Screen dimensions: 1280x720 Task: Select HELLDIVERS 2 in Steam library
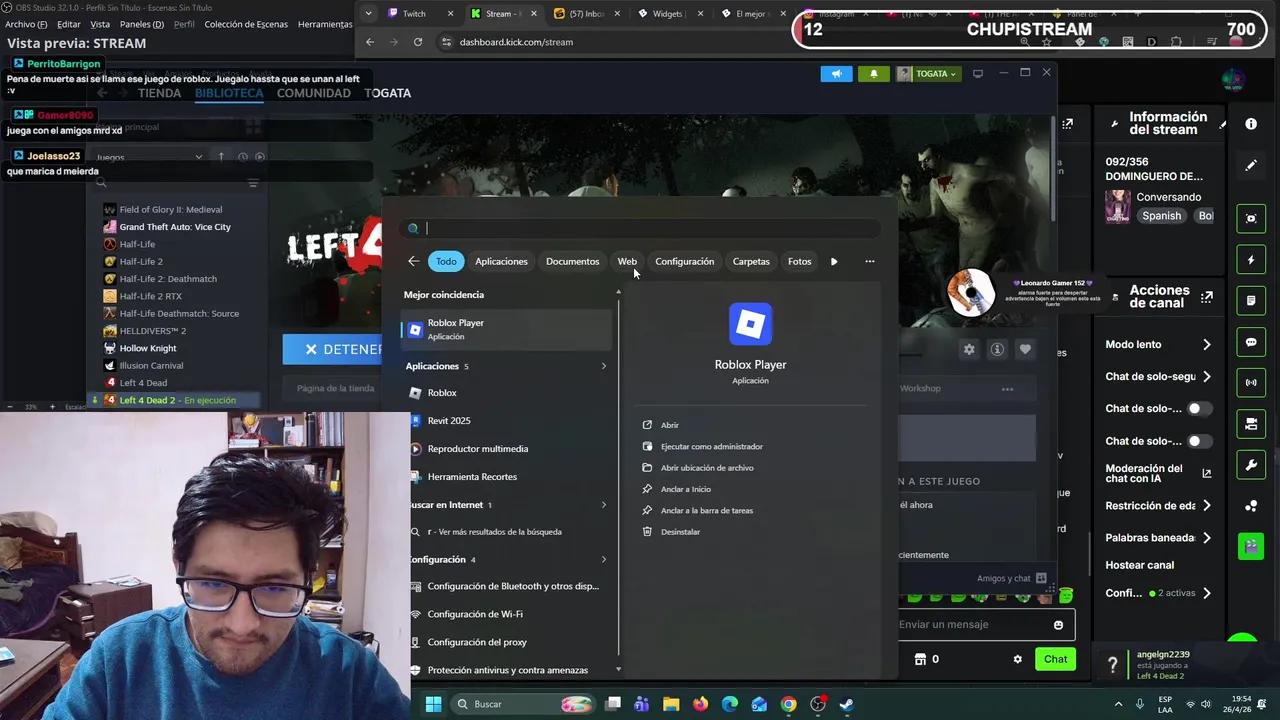click(152, 331)
